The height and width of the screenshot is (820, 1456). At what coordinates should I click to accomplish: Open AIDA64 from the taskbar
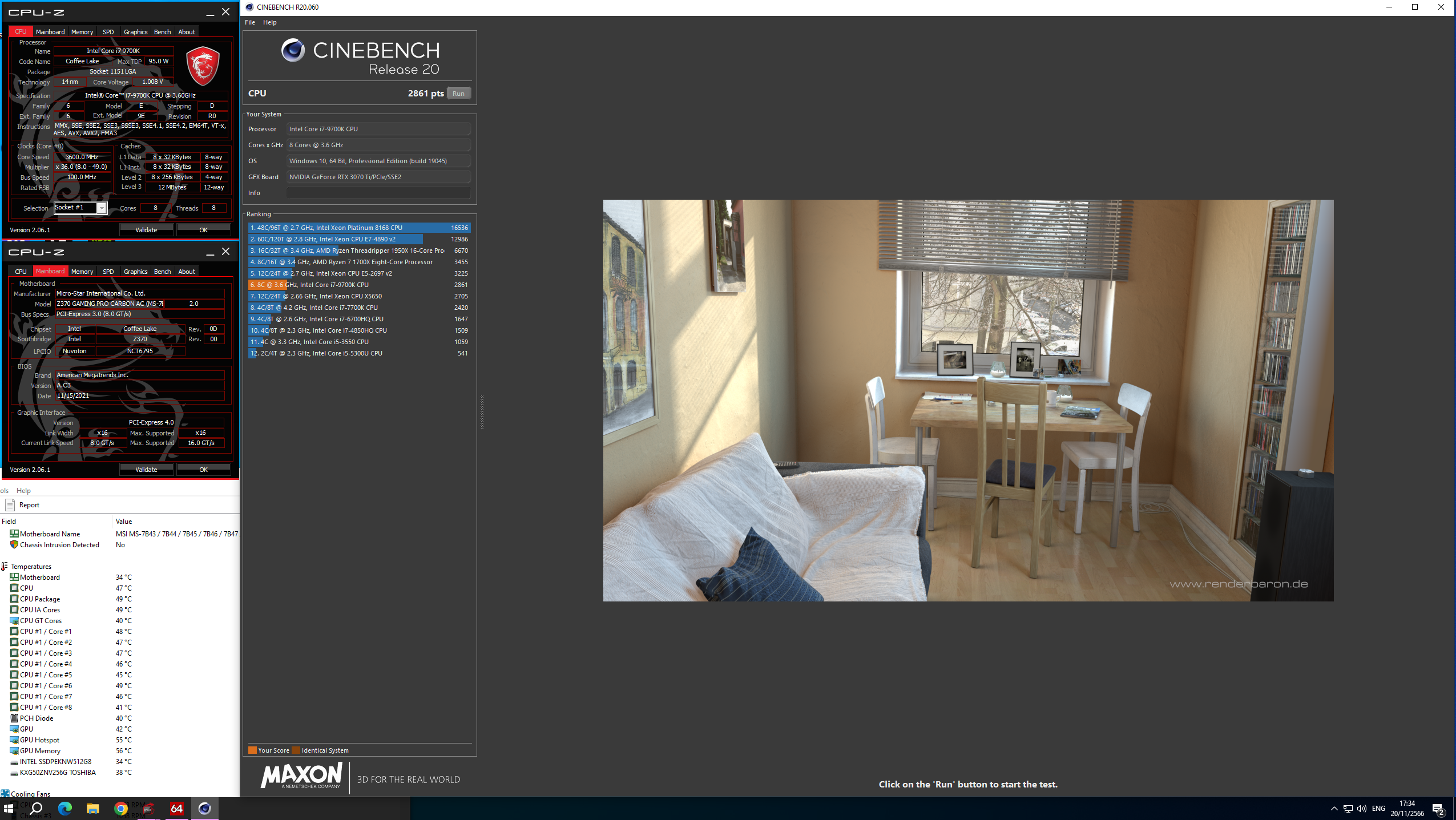click(176, 808)
